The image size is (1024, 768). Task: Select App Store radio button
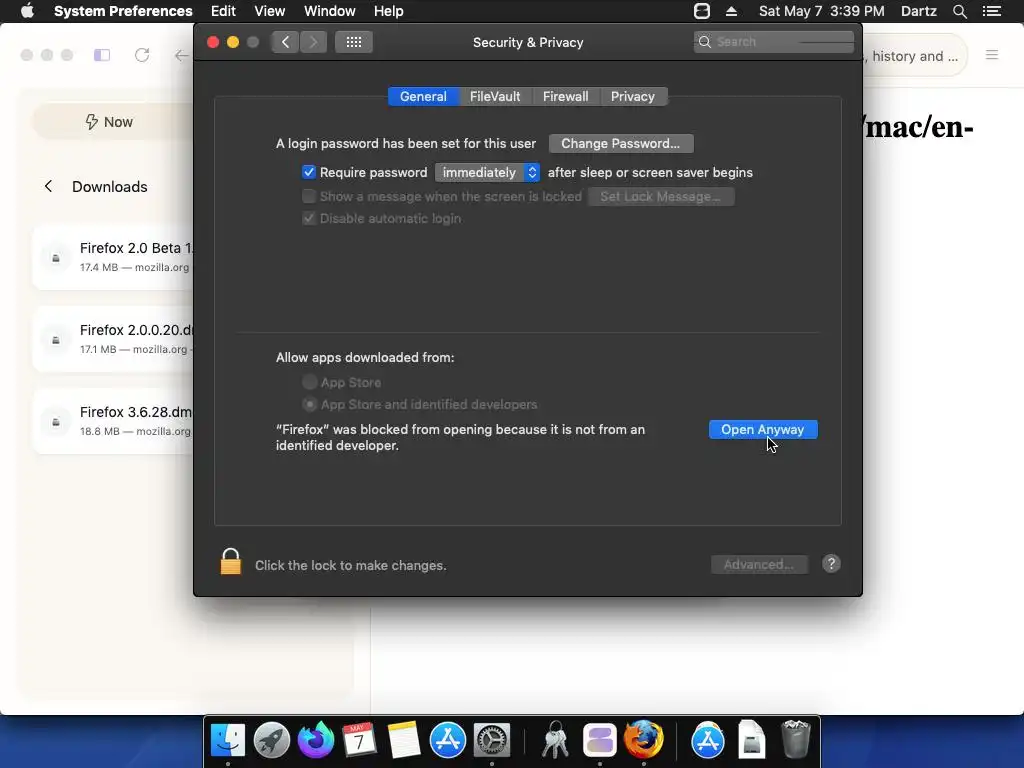pos(310,382)
